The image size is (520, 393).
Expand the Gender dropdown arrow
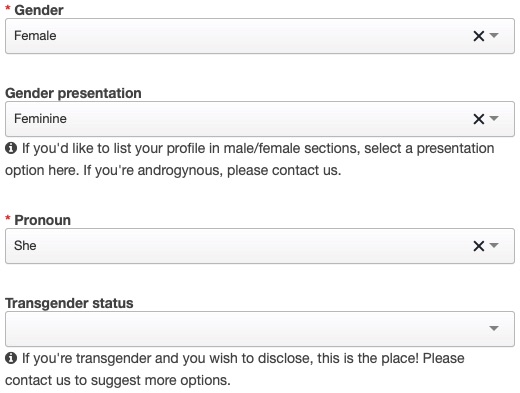pyautogui.click(x=494, y=35)
